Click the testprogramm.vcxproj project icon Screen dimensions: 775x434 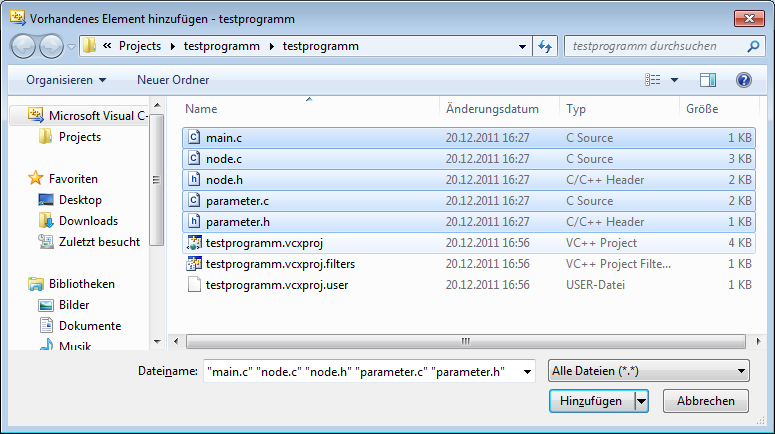(194, 243)
